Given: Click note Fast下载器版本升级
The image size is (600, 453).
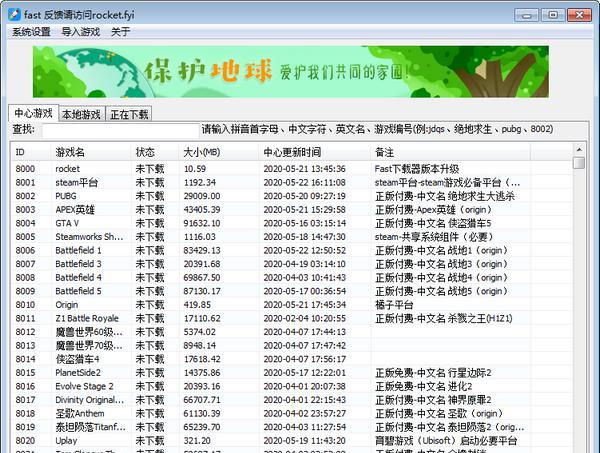Looking at the screenshot, I should 417,169.
